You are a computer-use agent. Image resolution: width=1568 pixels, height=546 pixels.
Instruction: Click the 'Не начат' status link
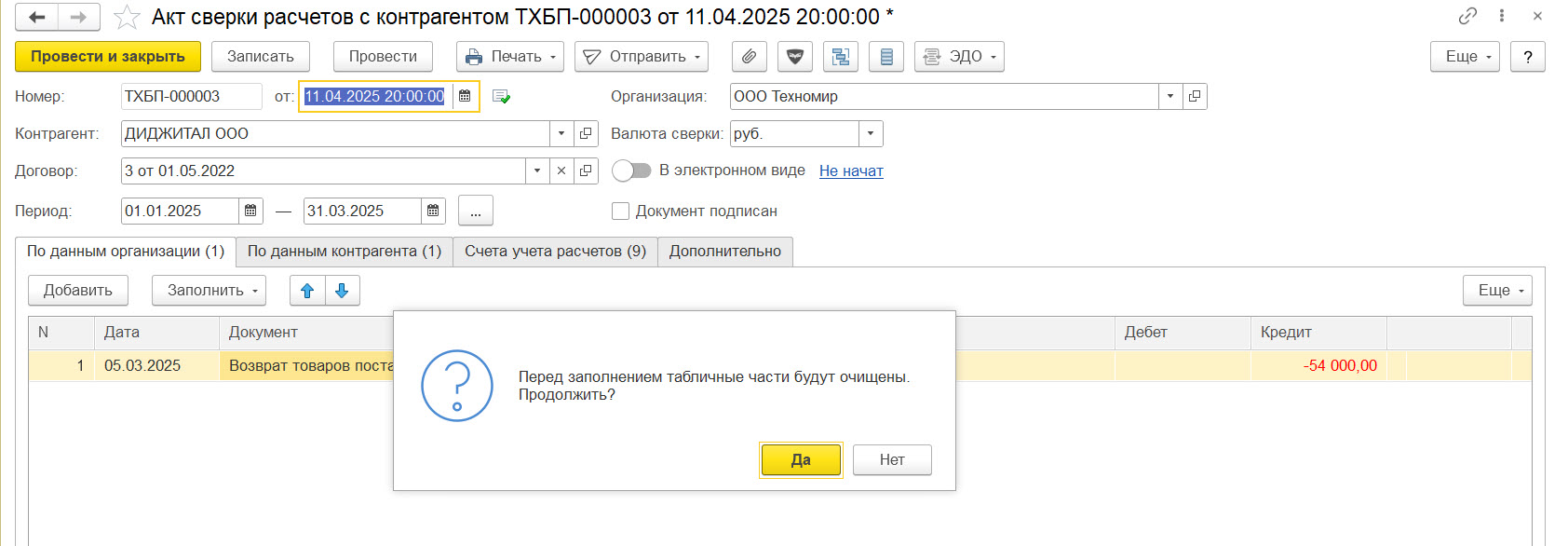(x=851, y=171)
